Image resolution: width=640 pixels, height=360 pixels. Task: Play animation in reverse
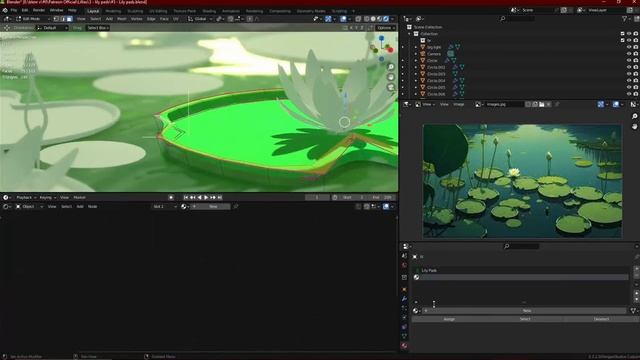point(200,198)
